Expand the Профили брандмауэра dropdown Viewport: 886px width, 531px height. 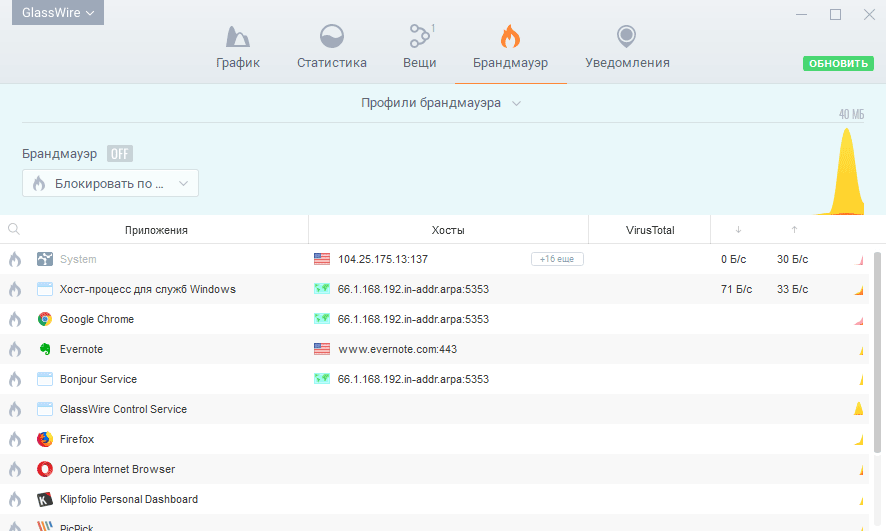pyautogui.click(x=441, y=103)
